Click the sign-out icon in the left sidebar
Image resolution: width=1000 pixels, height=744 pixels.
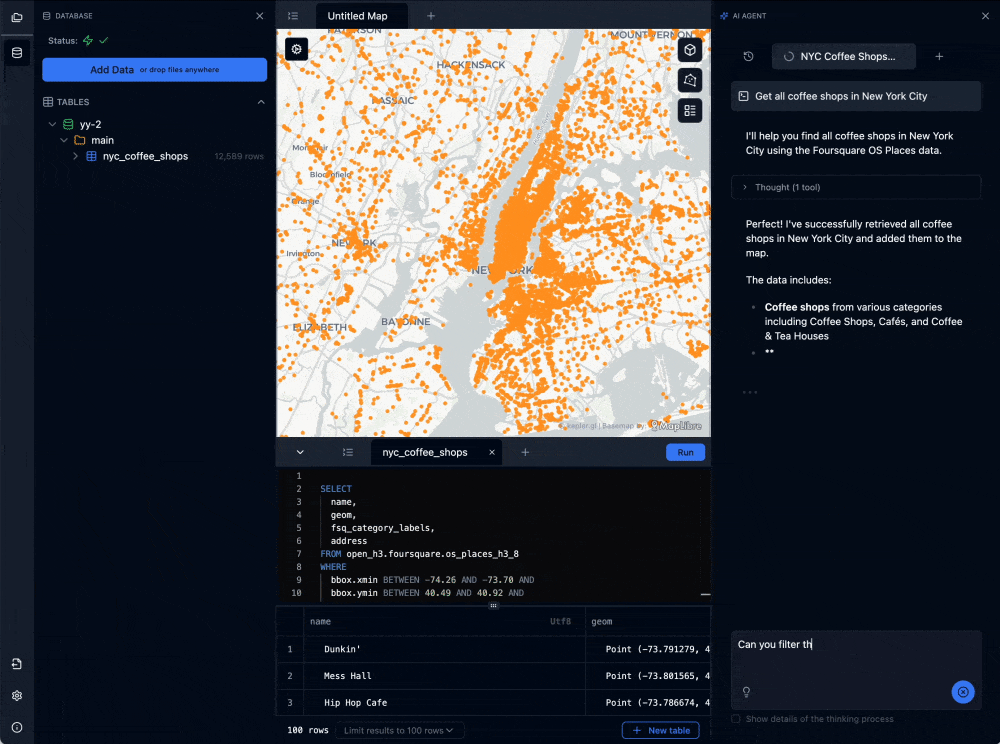[x=17, y=664]
